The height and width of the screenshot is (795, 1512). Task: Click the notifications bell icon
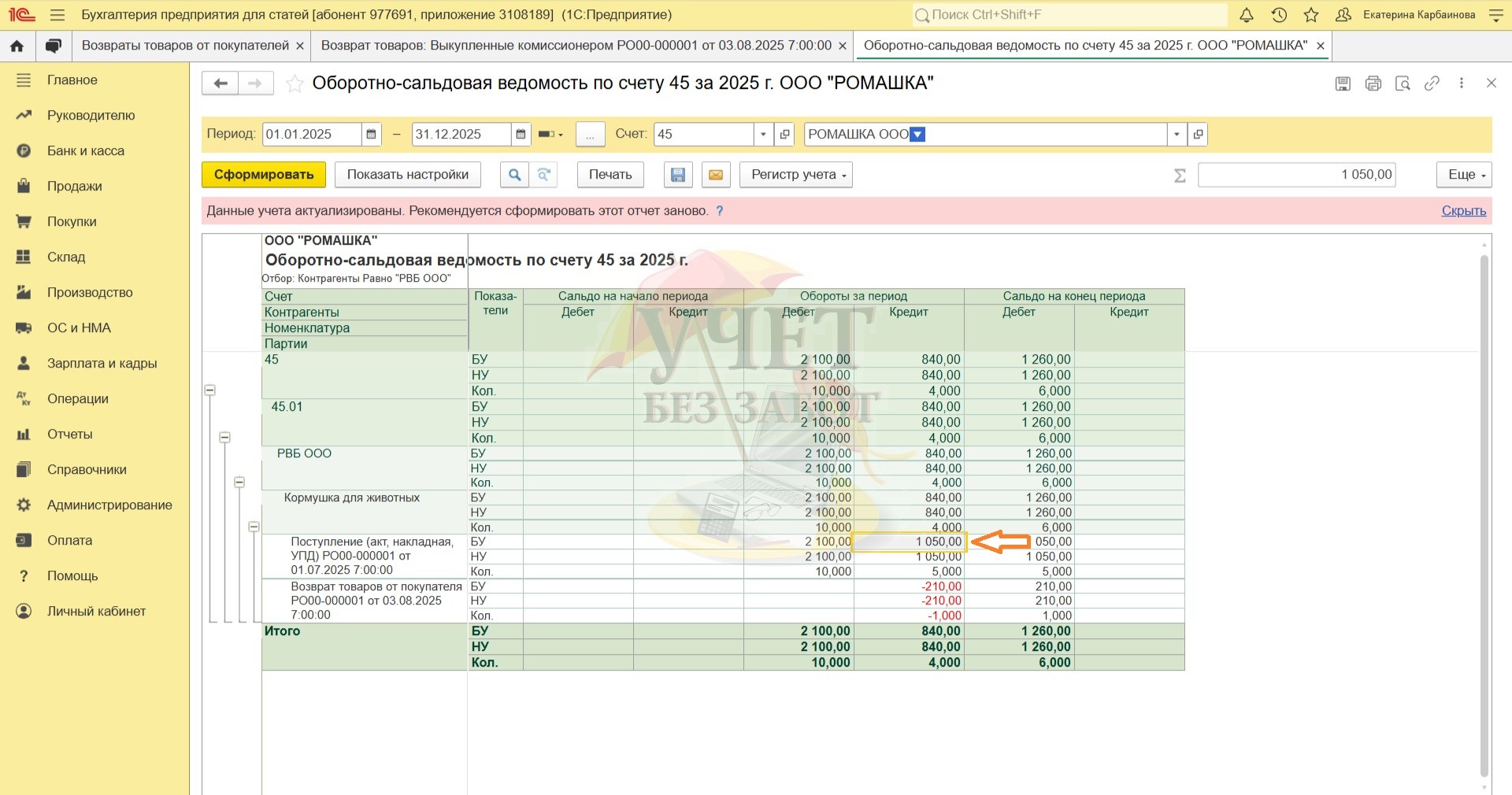pos(1247,15)
